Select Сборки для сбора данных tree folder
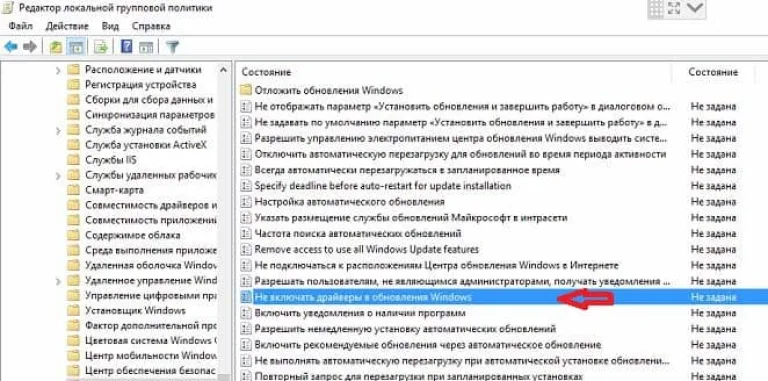 coord(149,100)
